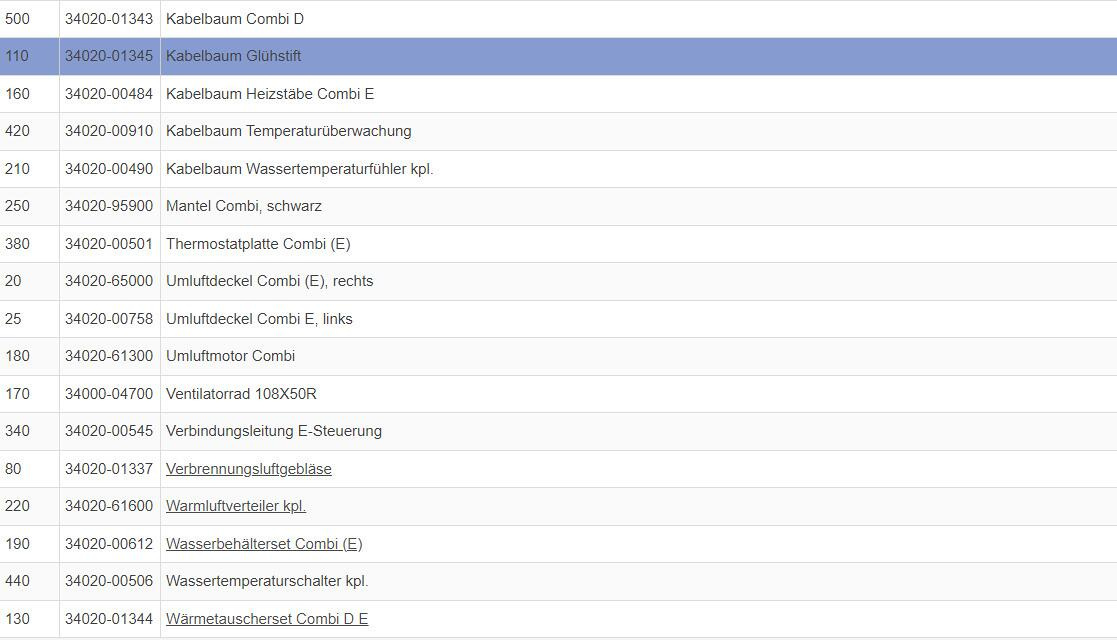
Task: Click position number 500 cell
Action: click(x=18, y=19)
